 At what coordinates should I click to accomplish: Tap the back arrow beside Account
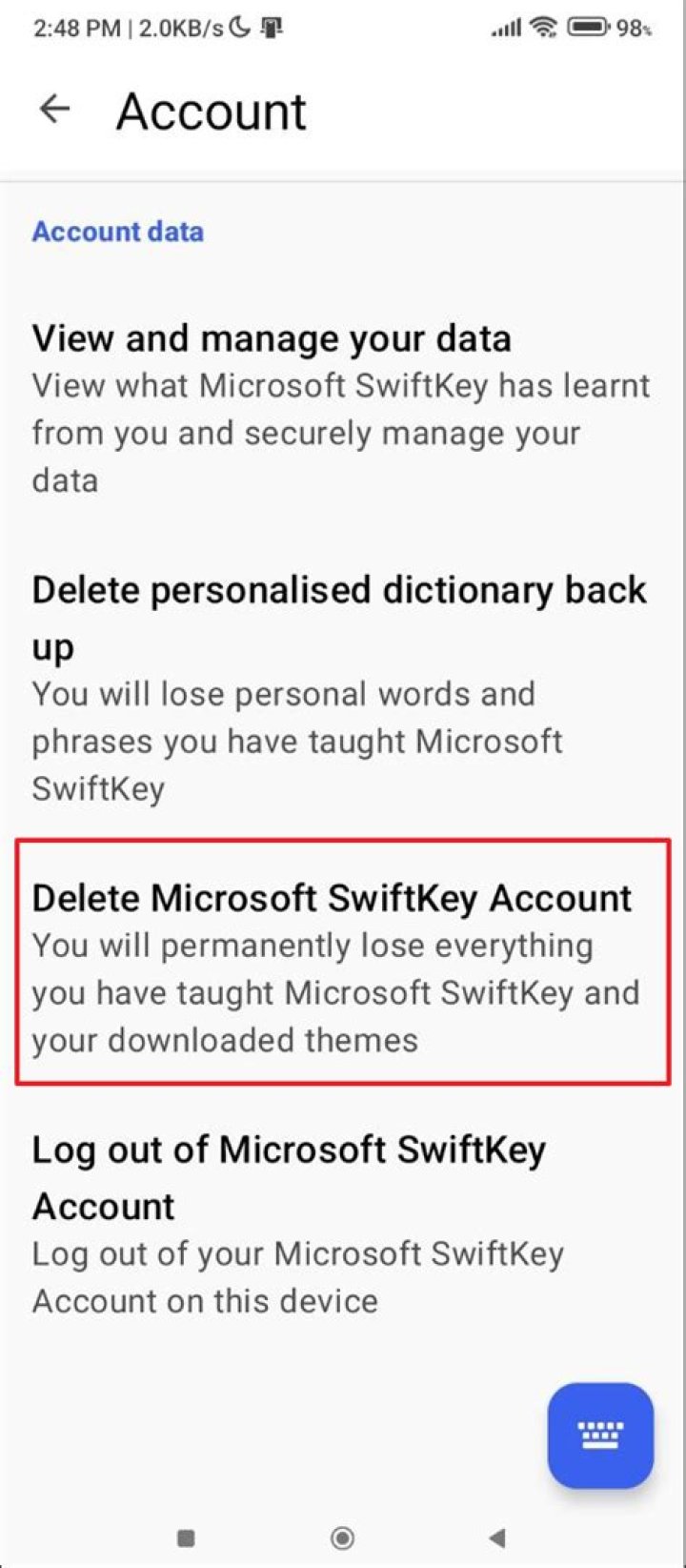(55, 110)
